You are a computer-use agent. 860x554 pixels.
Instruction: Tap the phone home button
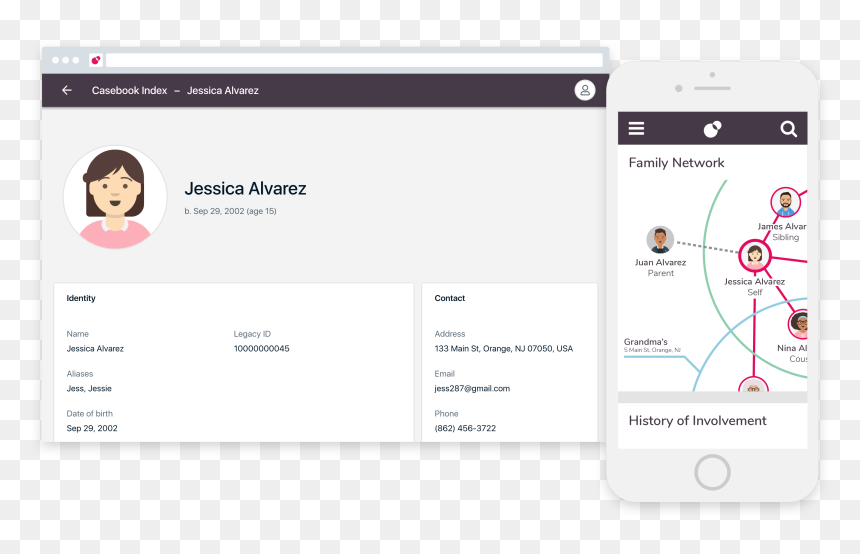point(712,472)
